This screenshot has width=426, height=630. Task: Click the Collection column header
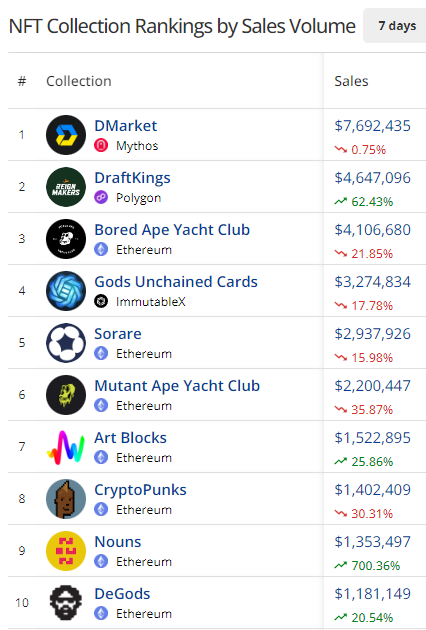(x=79, y=81)
